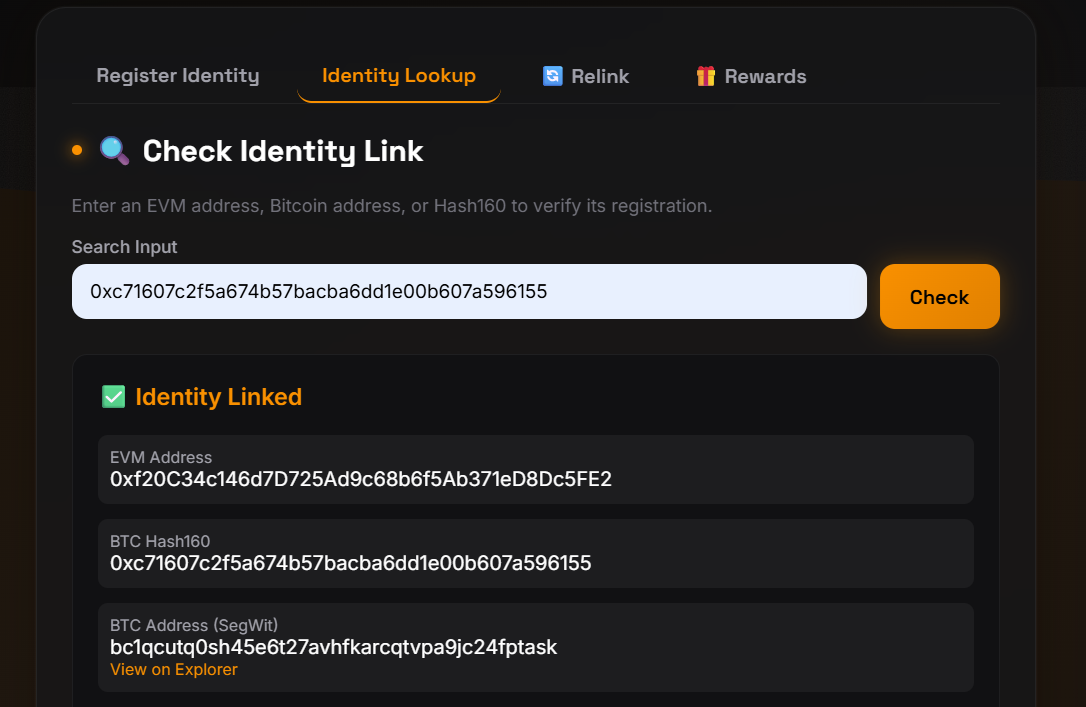Select the Identity Lookup tab

click(398, 76)
